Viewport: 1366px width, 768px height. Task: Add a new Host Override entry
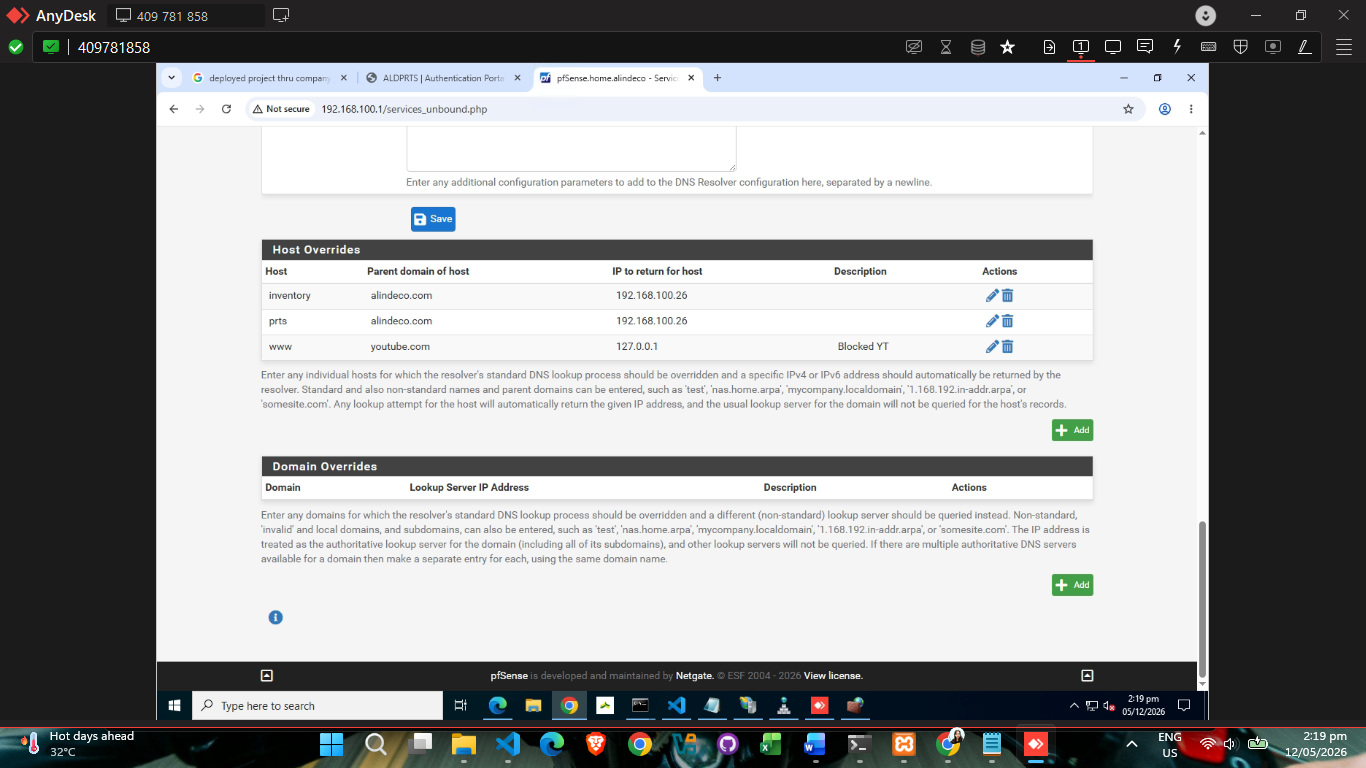tap(1072, 430)
